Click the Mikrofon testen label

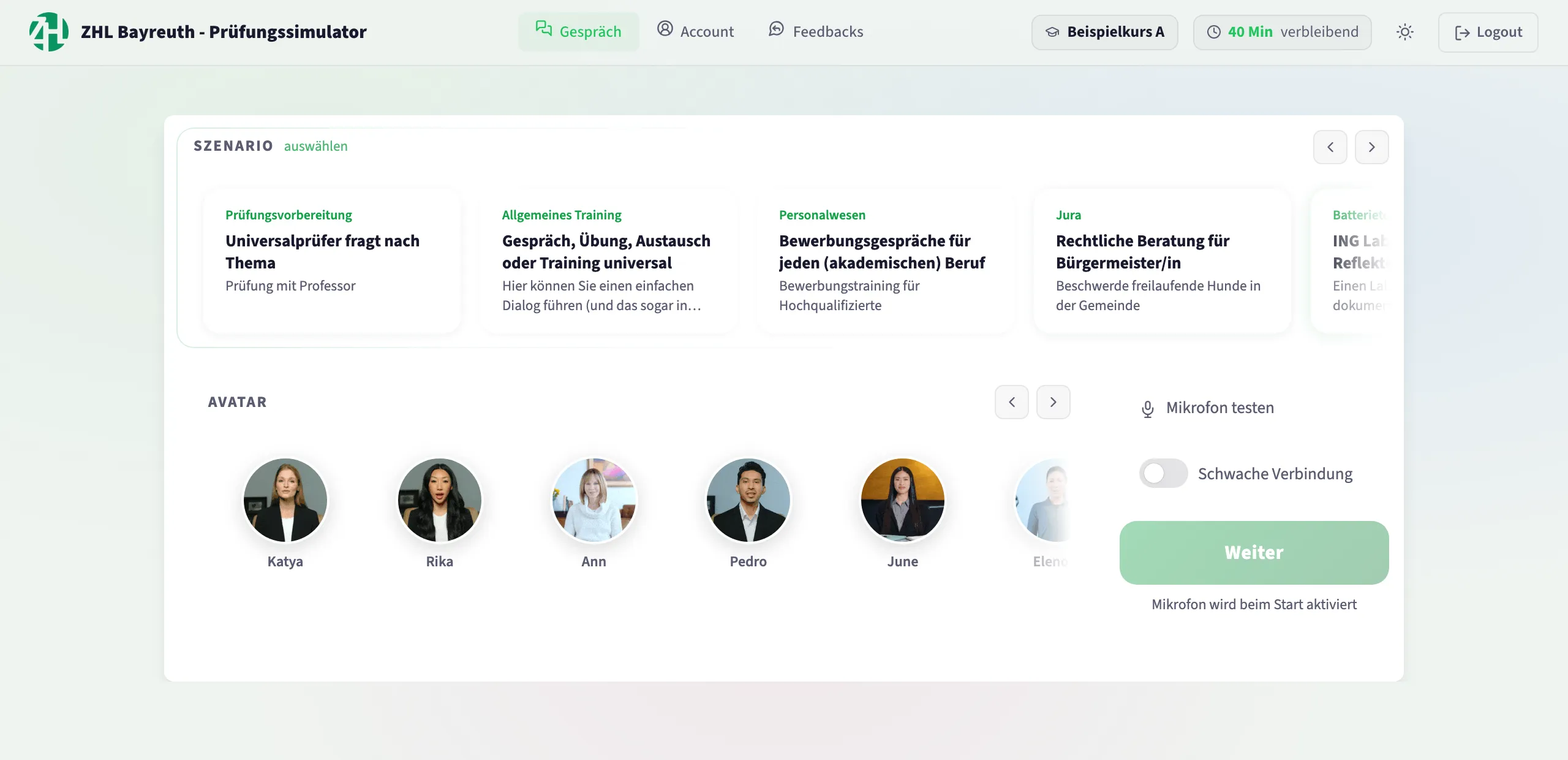1220,408
